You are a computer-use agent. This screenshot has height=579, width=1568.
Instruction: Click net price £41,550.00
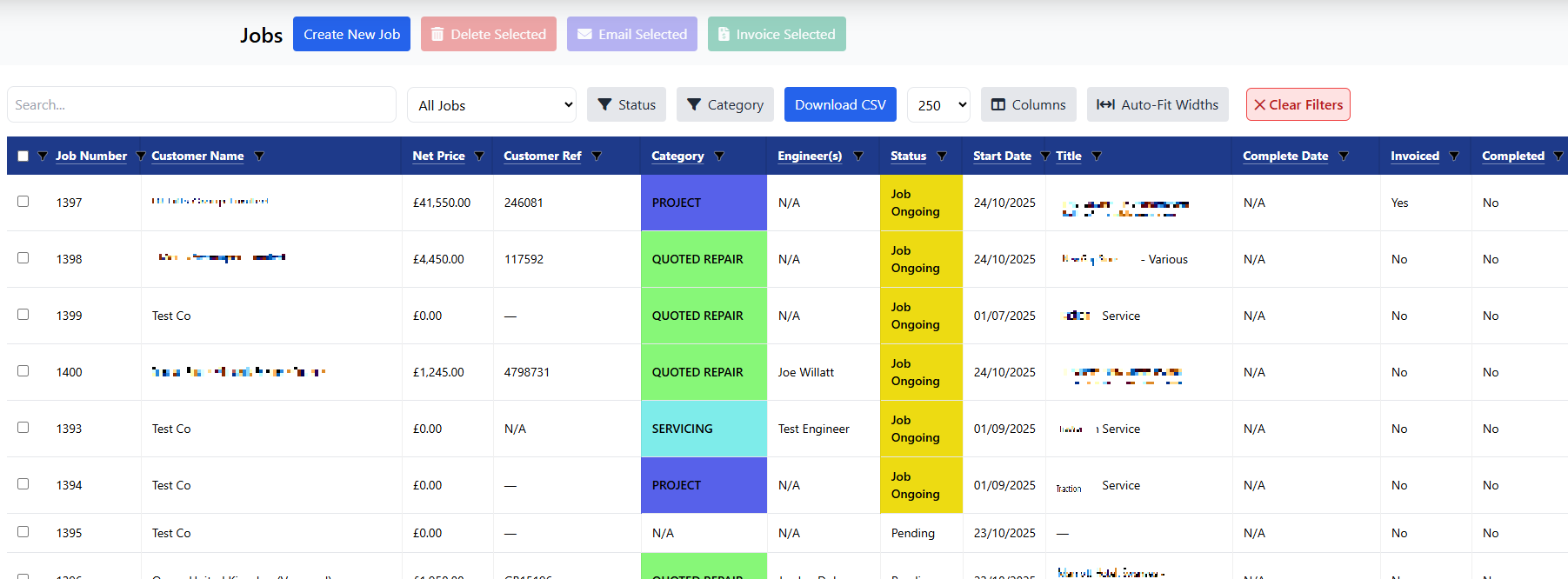coord(442,203)
